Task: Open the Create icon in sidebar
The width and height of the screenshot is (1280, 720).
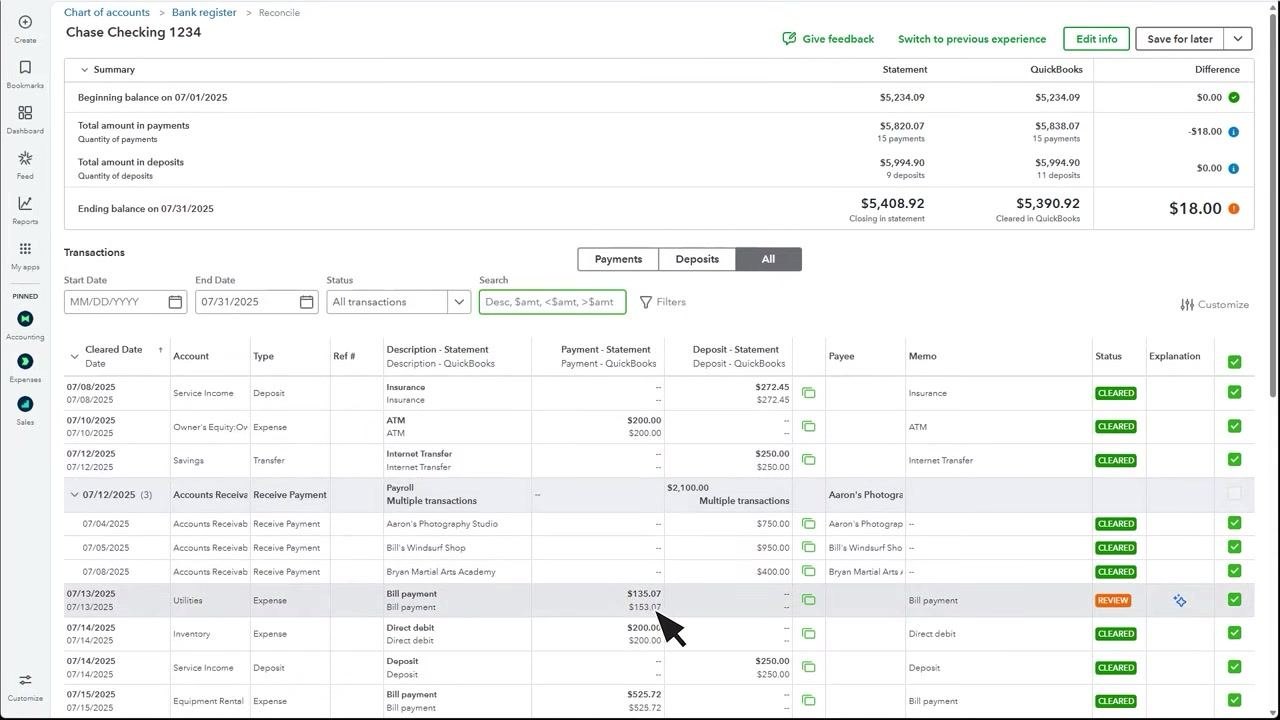Action: pos(25,22)
